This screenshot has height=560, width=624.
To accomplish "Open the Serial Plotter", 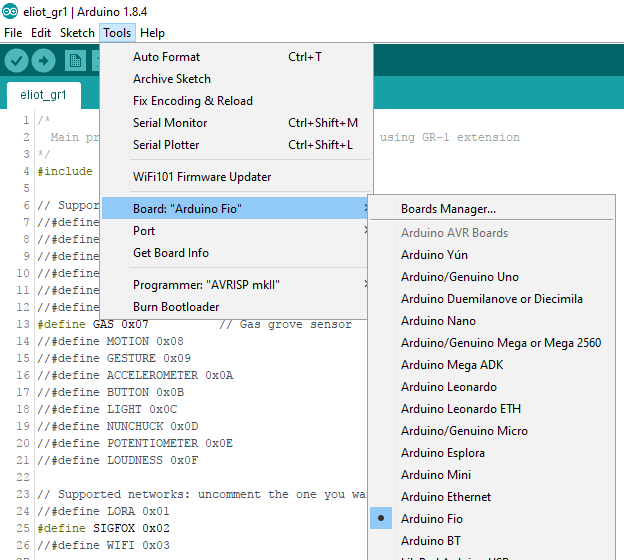I will coord(237,145).
